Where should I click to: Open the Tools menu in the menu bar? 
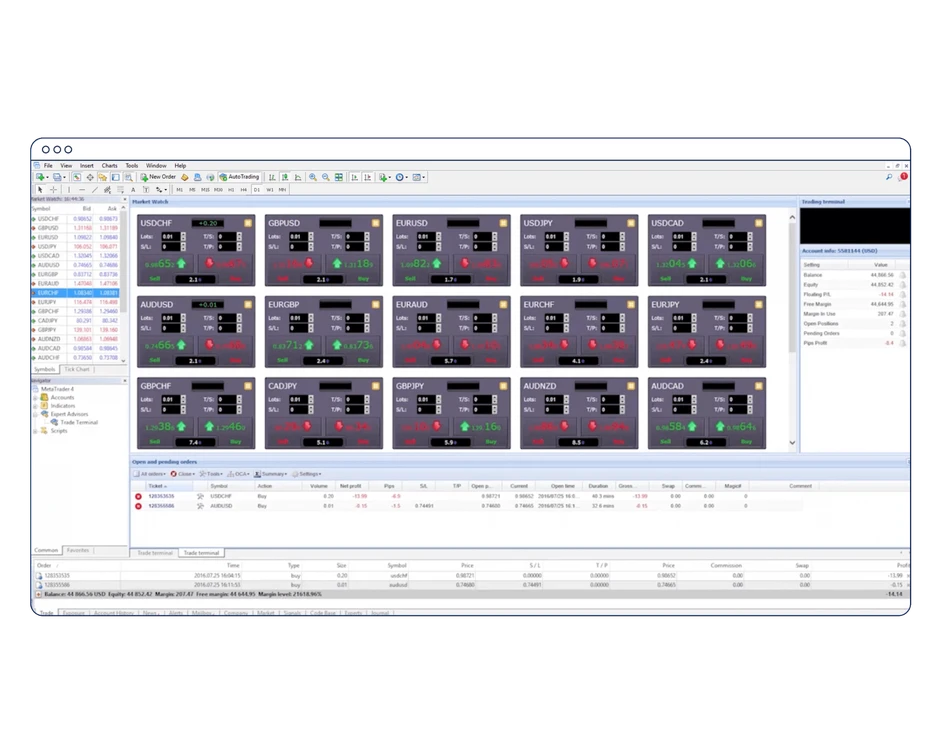tap(132, 165)
